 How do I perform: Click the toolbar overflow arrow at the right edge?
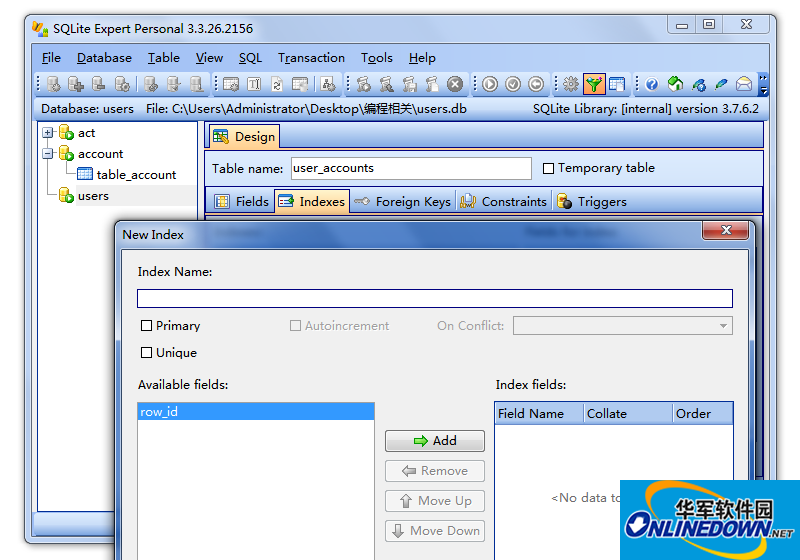[x=763, y=85]
